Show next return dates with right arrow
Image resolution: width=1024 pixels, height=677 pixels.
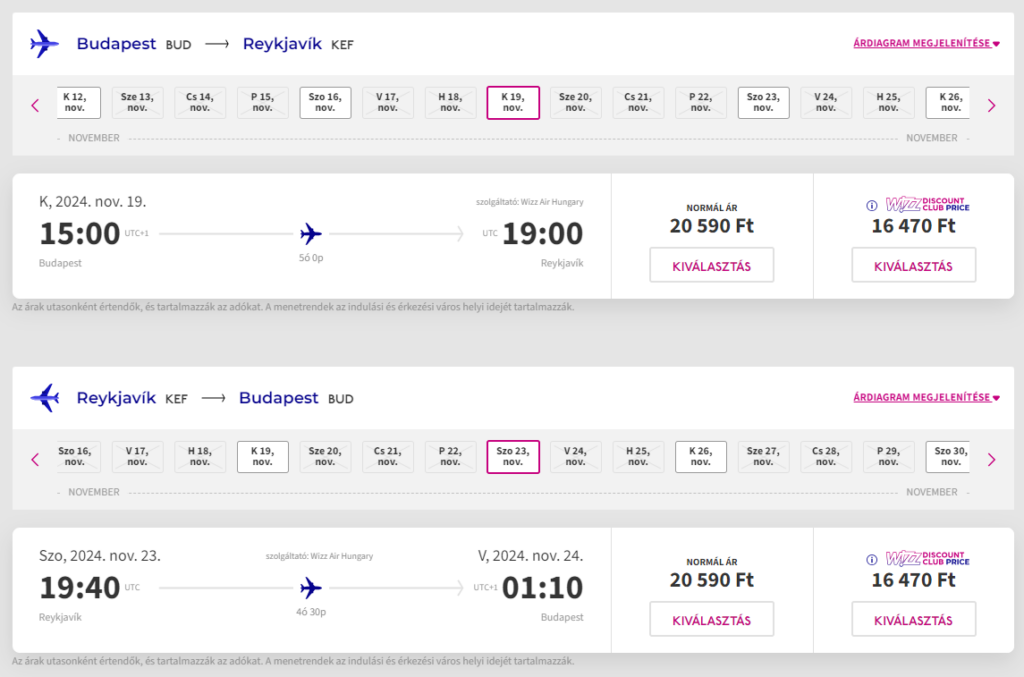click(x=991, y=460)
